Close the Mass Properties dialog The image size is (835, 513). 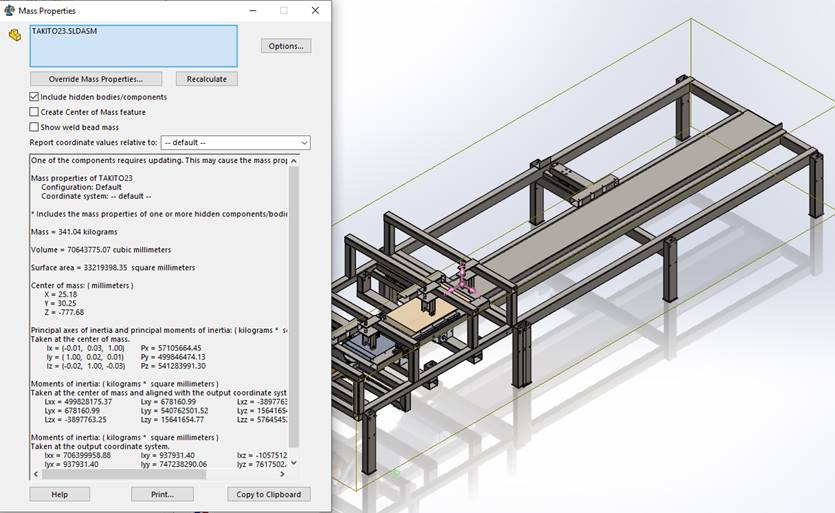pyautogui.click(x=315, y=10)
